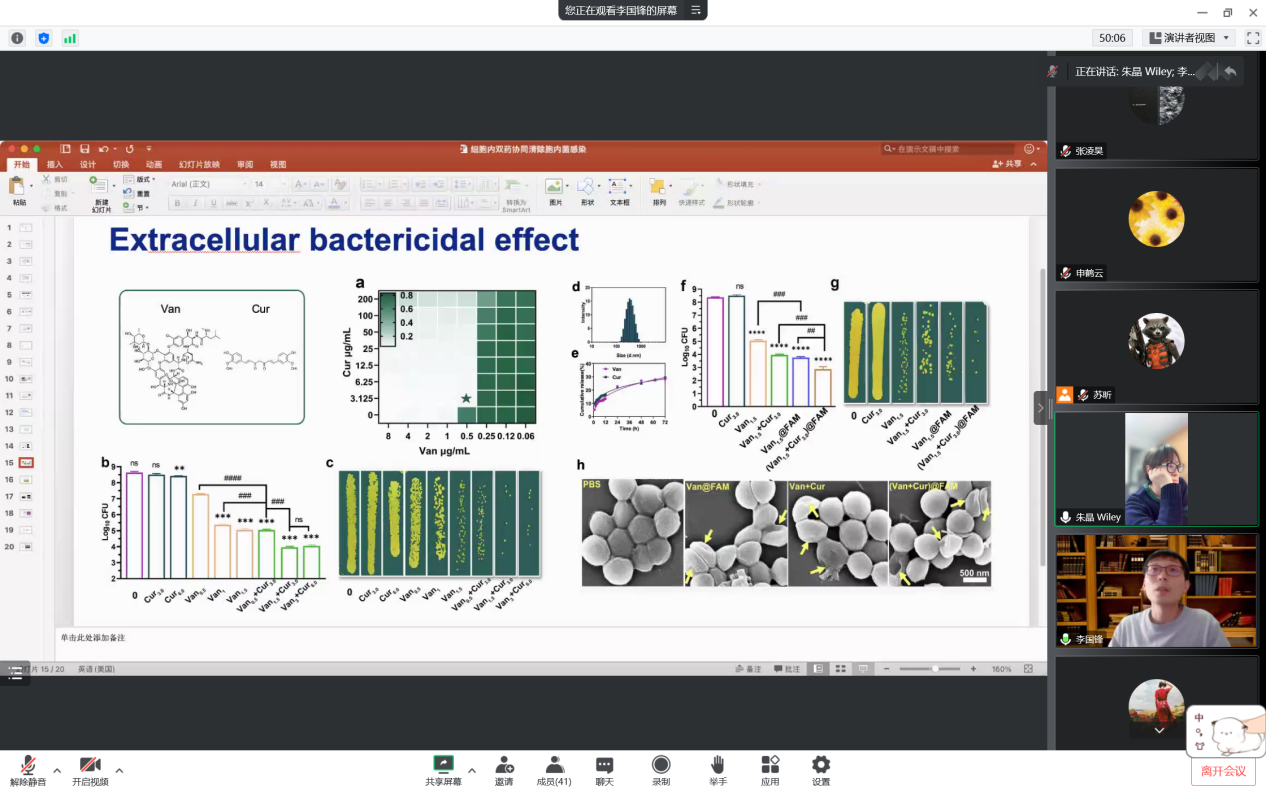Click the Save icon in PowerPoint title bar
Screen dimensions: 1266x791
84,149
